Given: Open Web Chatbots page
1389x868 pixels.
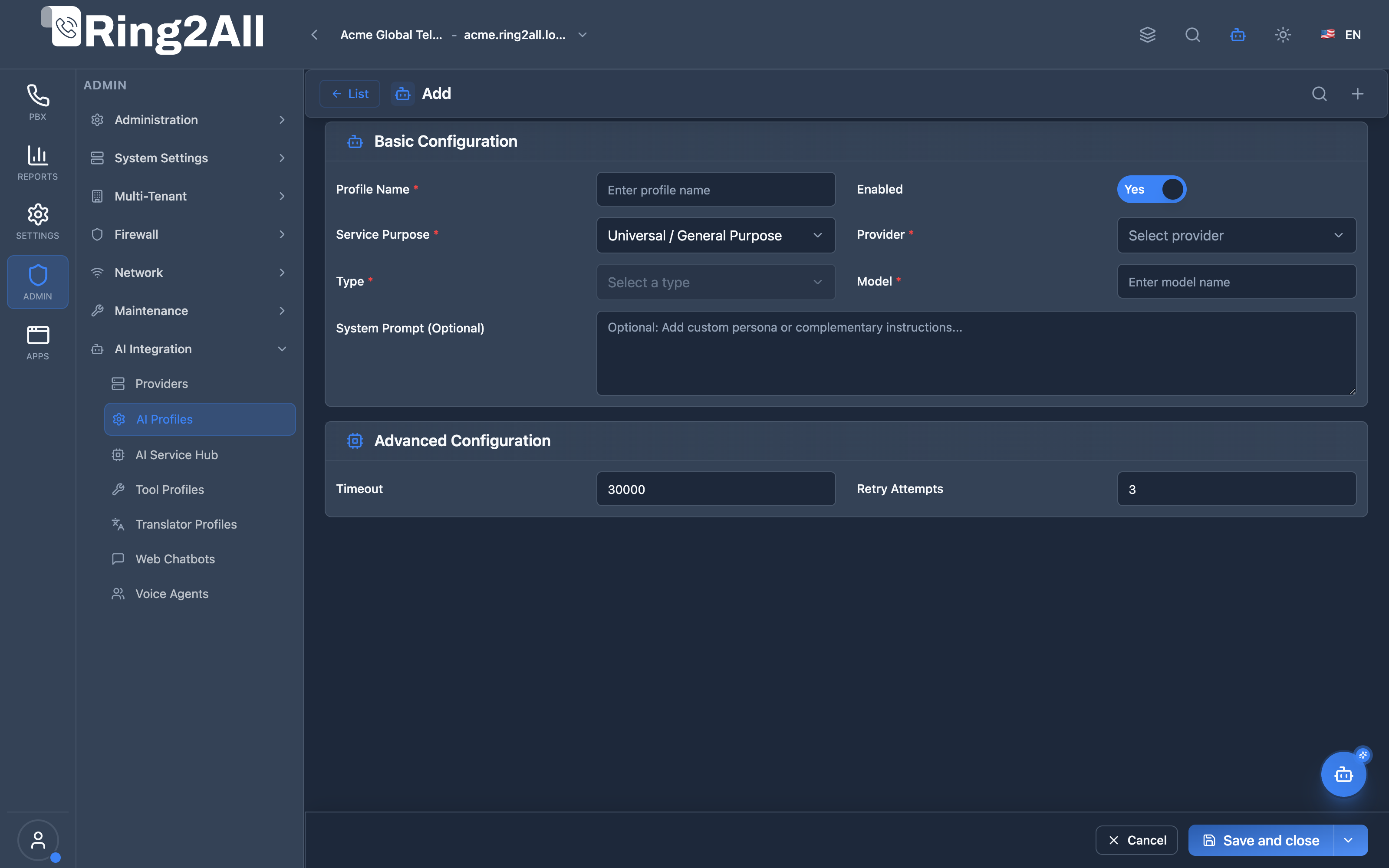Looking at the screenshot, I should (200, 559).
